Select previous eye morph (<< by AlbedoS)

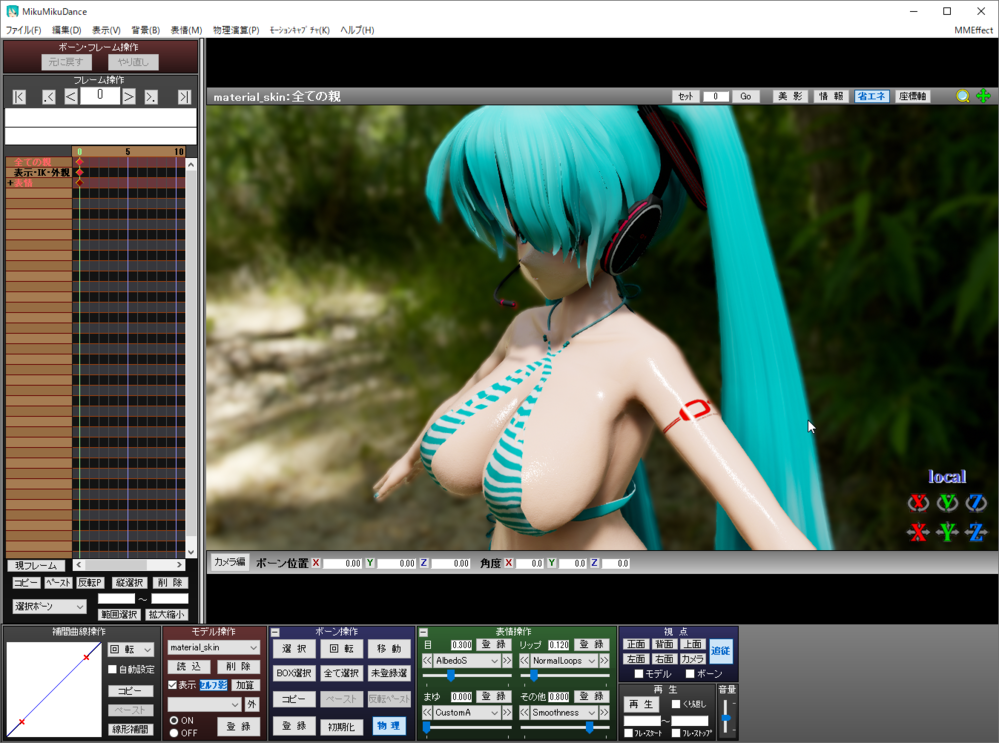427,661
